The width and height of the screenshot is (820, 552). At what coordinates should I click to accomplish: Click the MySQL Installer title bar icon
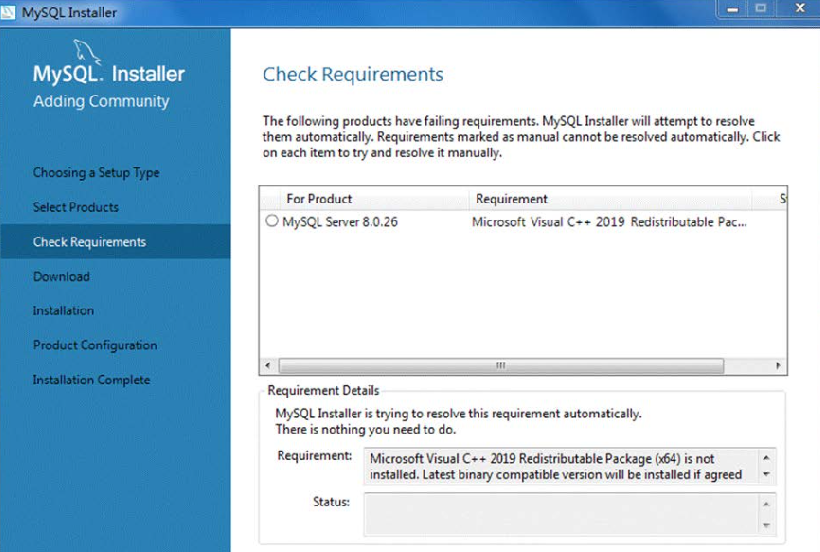[8, 12]
